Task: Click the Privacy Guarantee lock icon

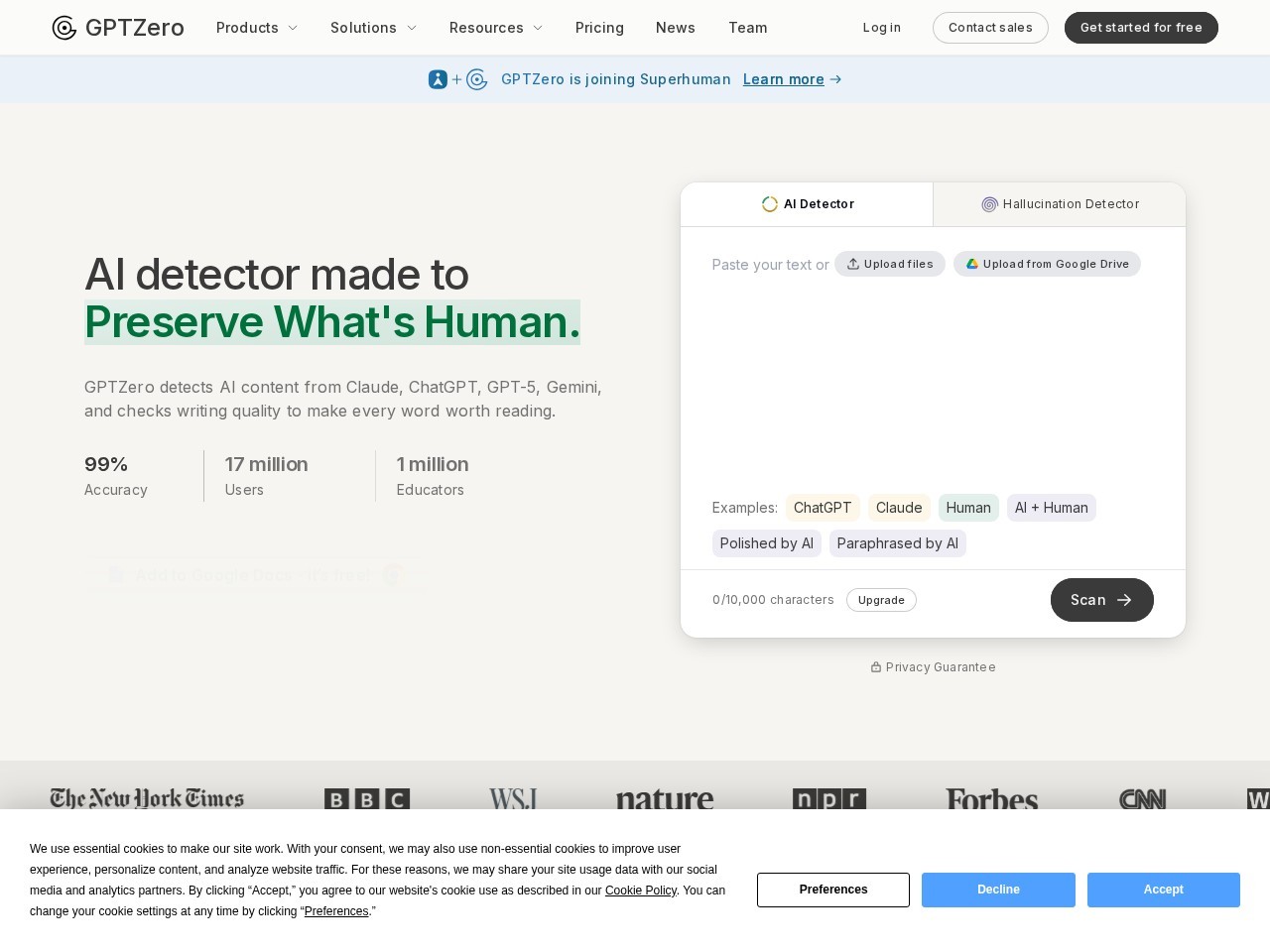Action: point(876,667)
